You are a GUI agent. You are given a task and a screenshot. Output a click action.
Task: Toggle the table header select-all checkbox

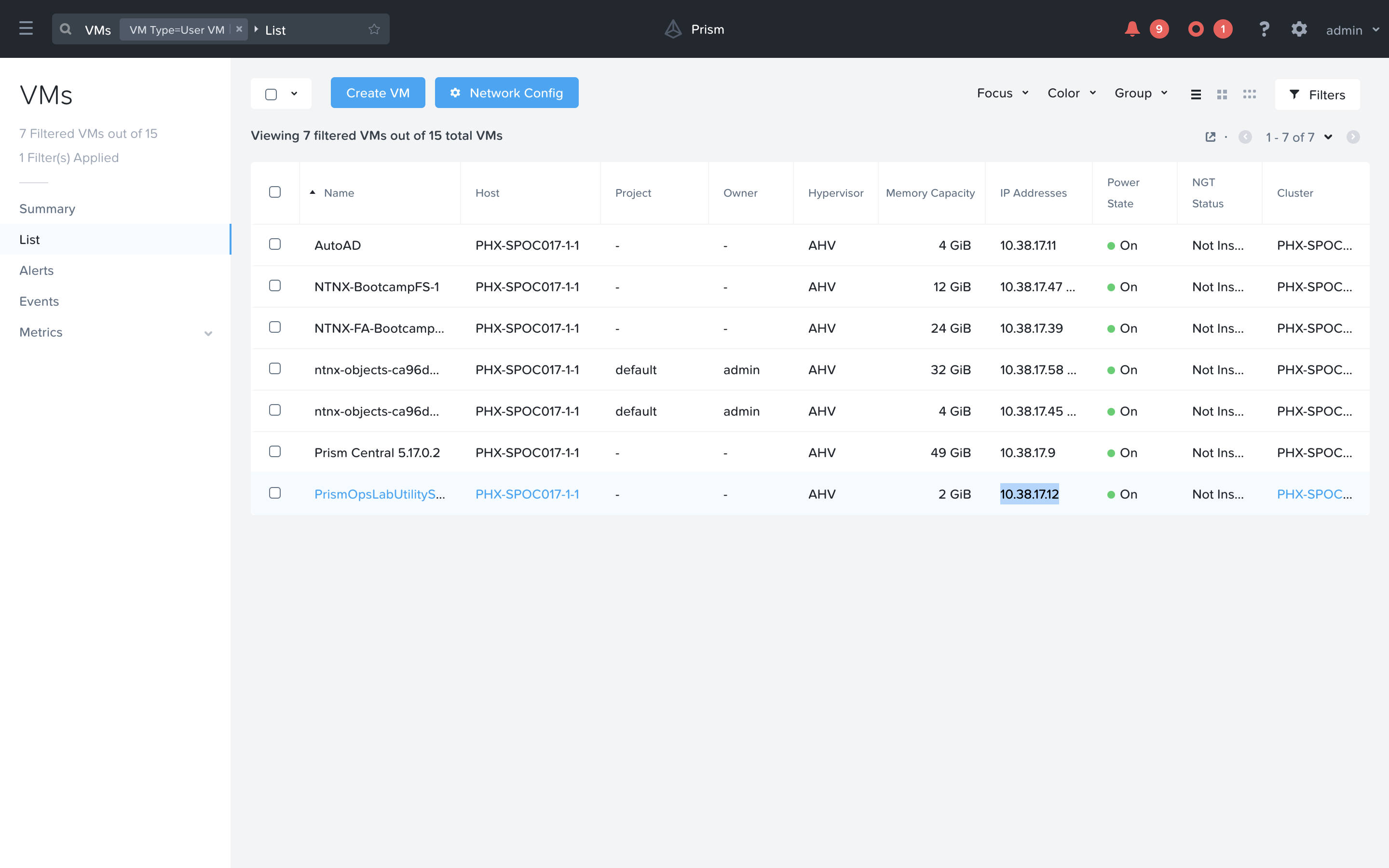click(x=275, y=192)
